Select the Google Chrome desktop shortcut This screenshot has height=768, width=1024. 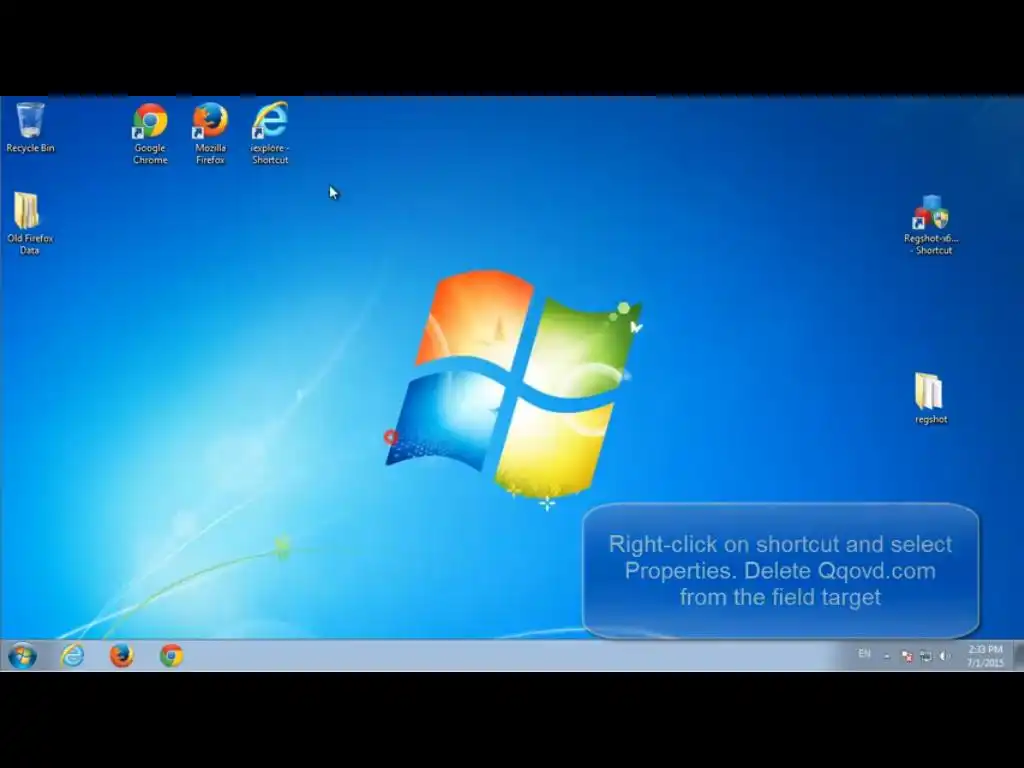(150, 134)
